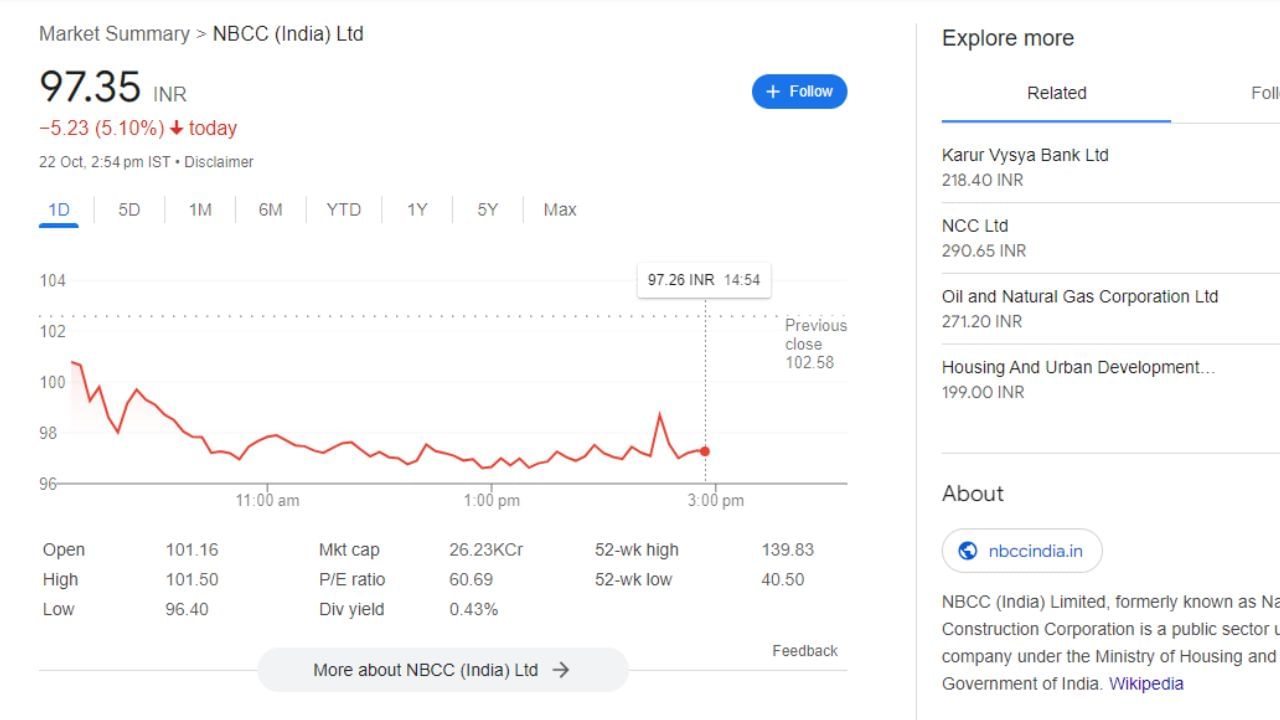Click the P/E ratio value 60.69
This screenshot has height=720, width=1280.
coord(471,580)
